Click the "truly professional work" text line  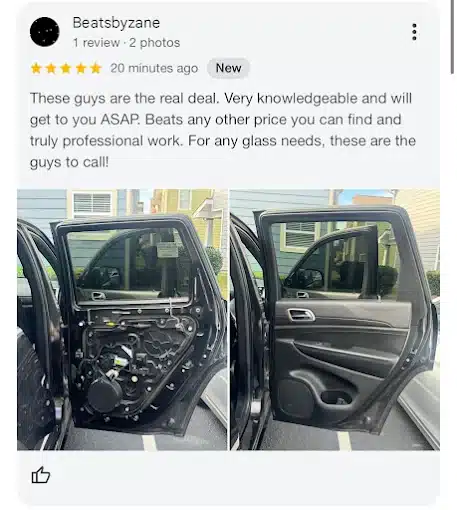tap(107, 141)
